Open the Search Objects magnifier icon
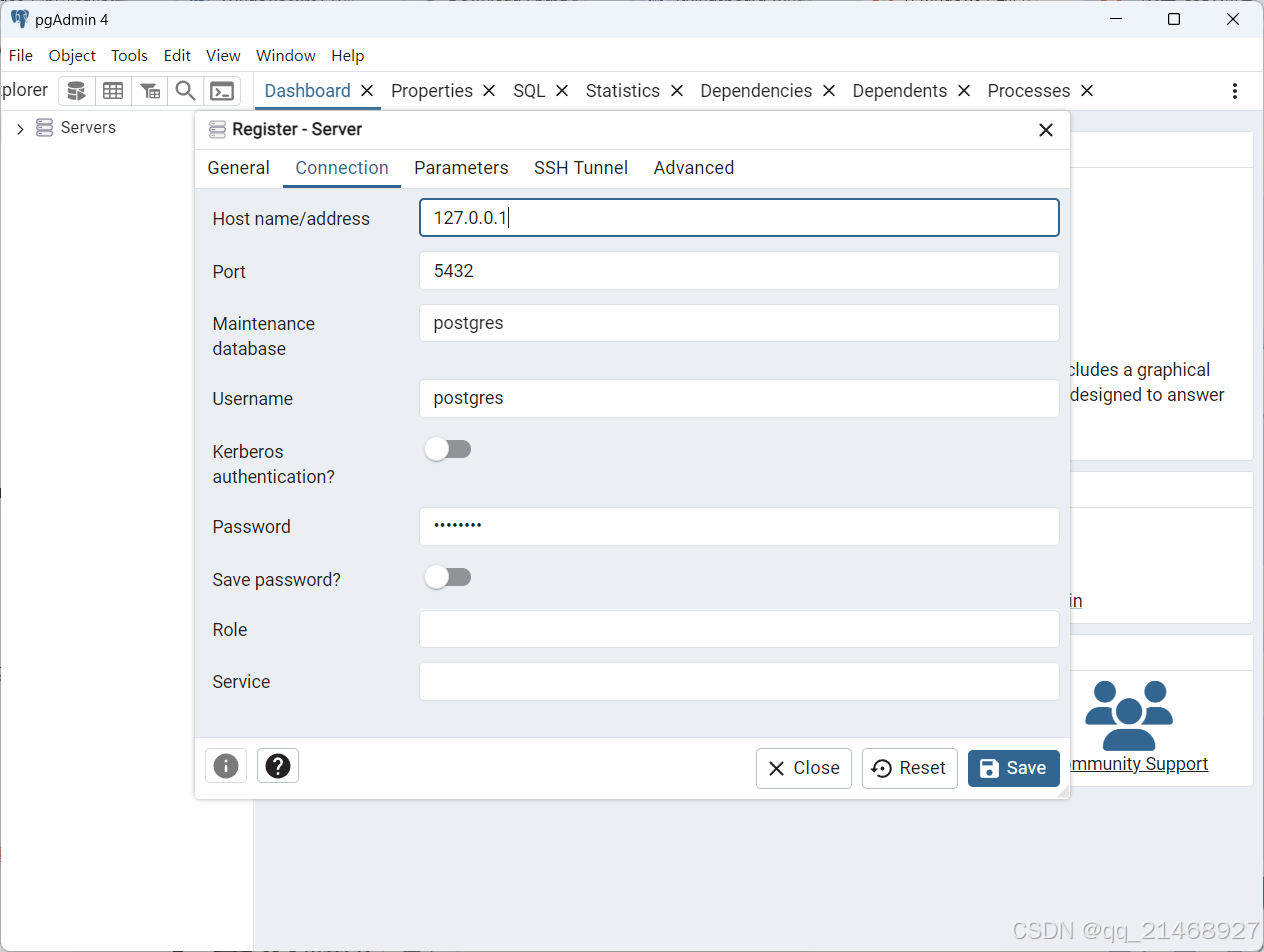The height and width of the screenshot is (952, 1264). point(185,91)
